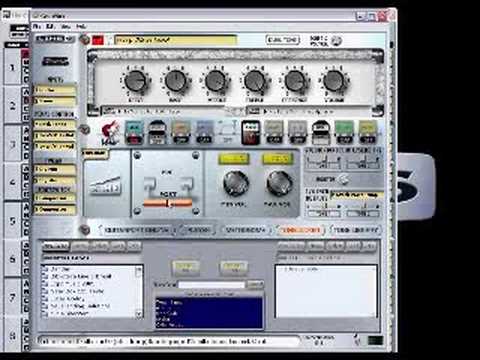This screenshot has width=480, height=360.
Task: Select the yellow-green pedal ending the chain
Action: (367, 132)
